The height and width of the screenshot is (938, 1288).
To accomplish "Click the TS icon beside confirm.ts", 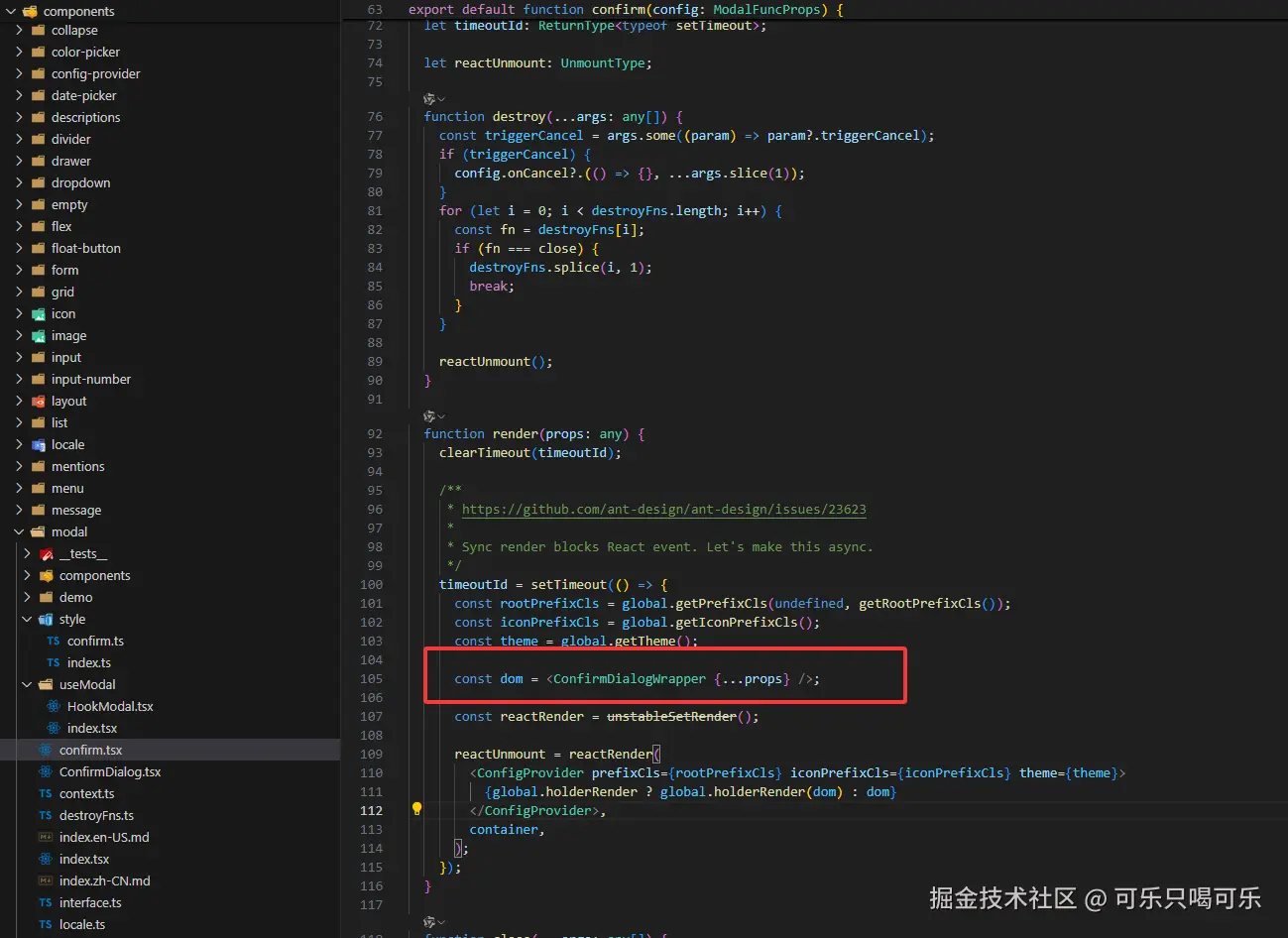I will pos(54,641).
